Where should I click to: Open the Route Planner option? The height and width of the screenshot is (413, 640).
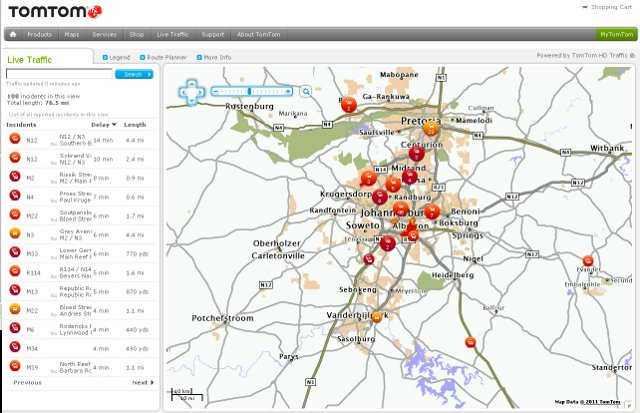coord(166,58)
